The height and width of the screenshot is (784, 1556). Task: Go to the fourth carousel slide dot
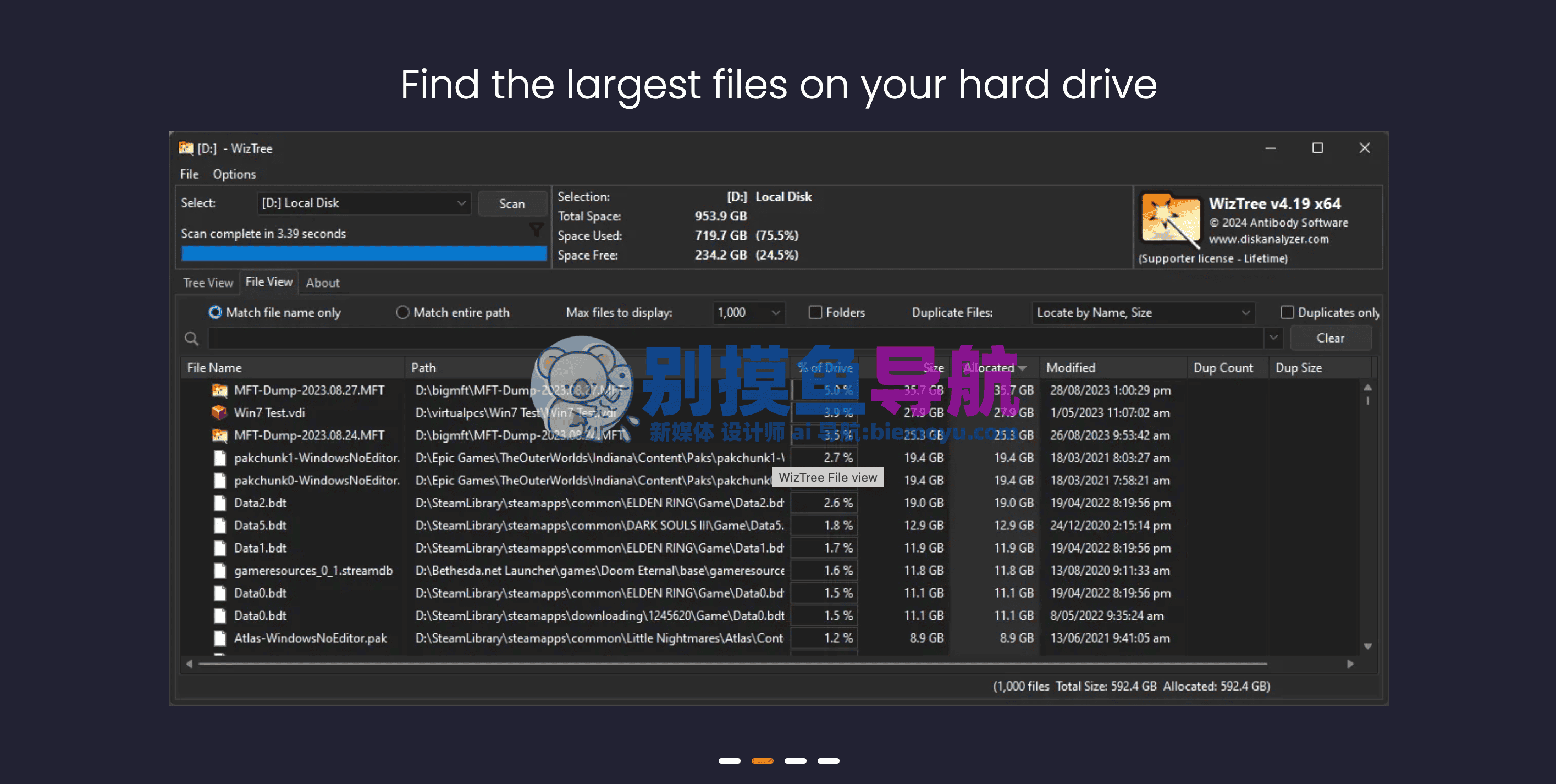click(x=828, y=761)
